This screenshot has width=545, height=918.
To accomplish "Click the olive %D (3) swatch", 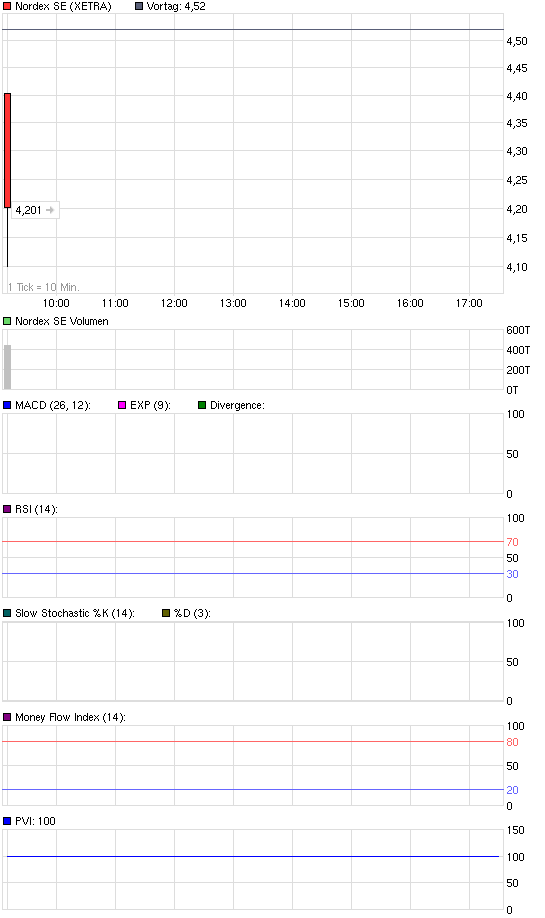I will (x=166, y=613).
